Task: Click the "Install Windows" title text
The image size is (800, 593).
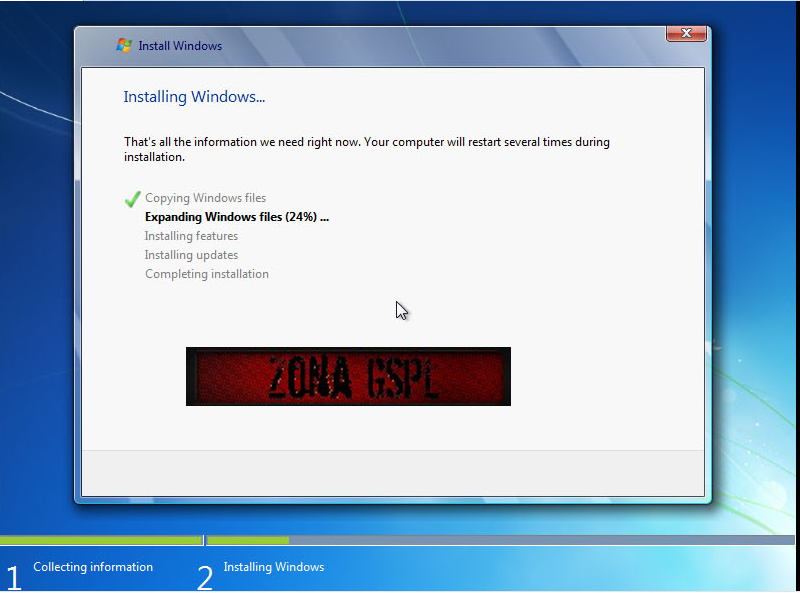Action: (180, 46)
